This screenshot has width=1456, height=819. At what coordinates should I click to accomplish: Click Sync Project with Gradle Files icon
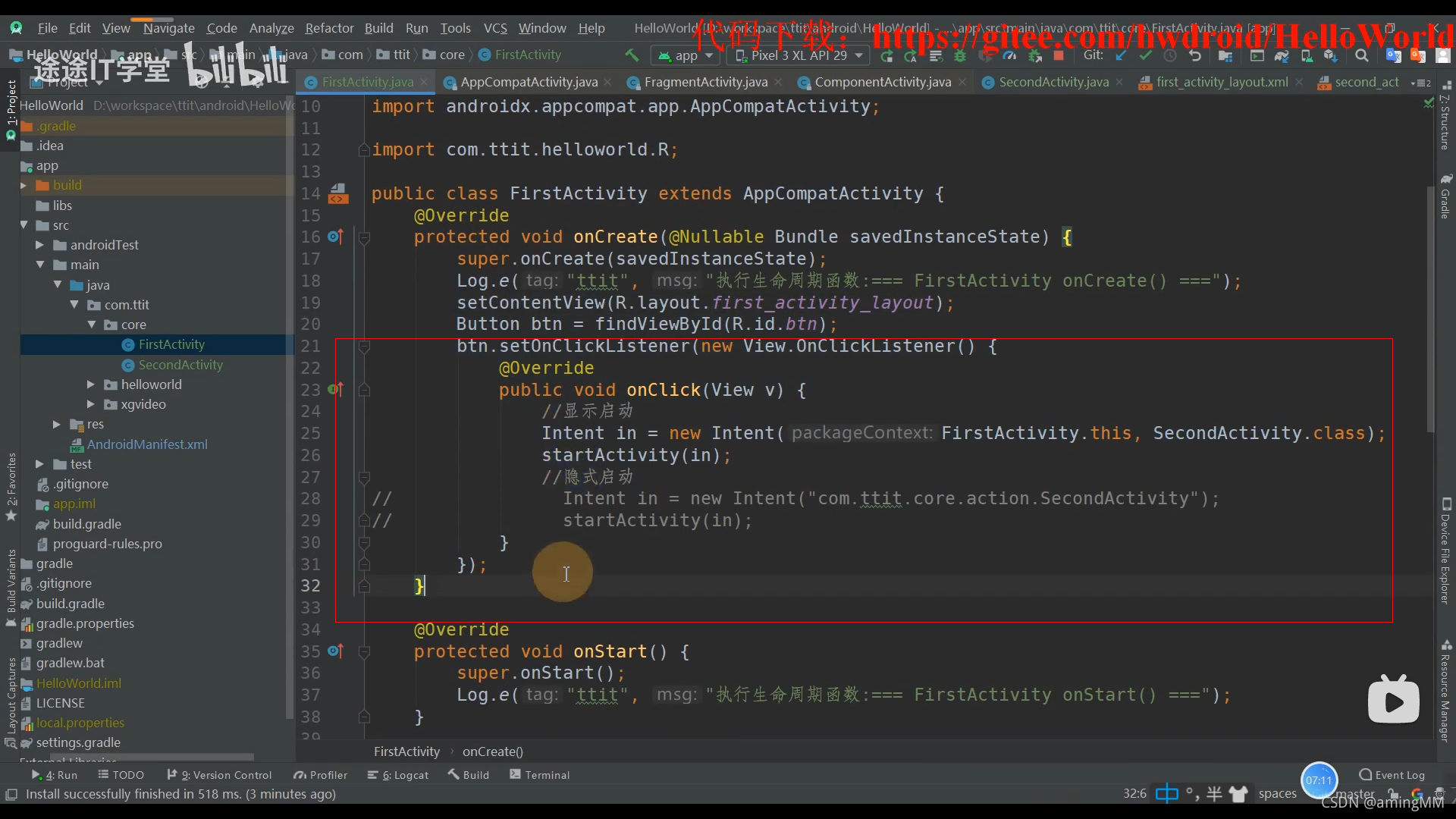(1282, 55)
